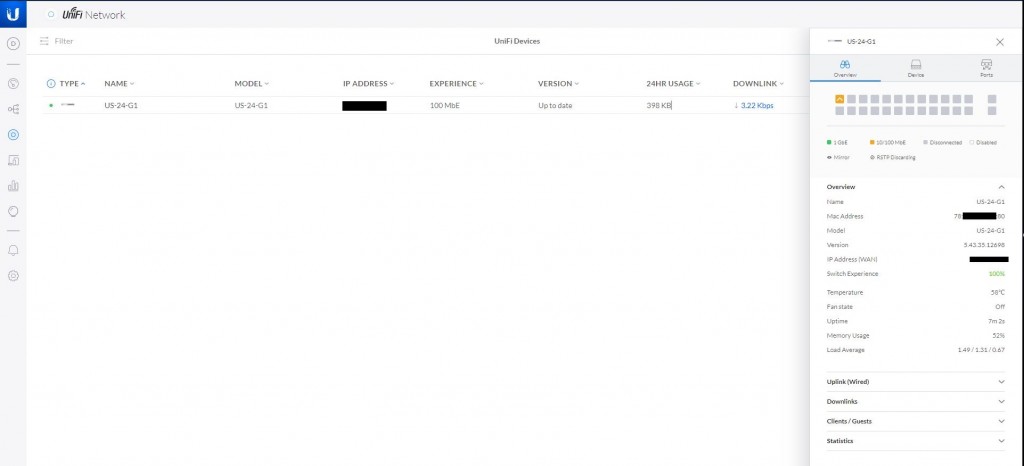Click the Ubiquiti logo in top-left corner
The image size is (1024, 466).
point(13,14)
